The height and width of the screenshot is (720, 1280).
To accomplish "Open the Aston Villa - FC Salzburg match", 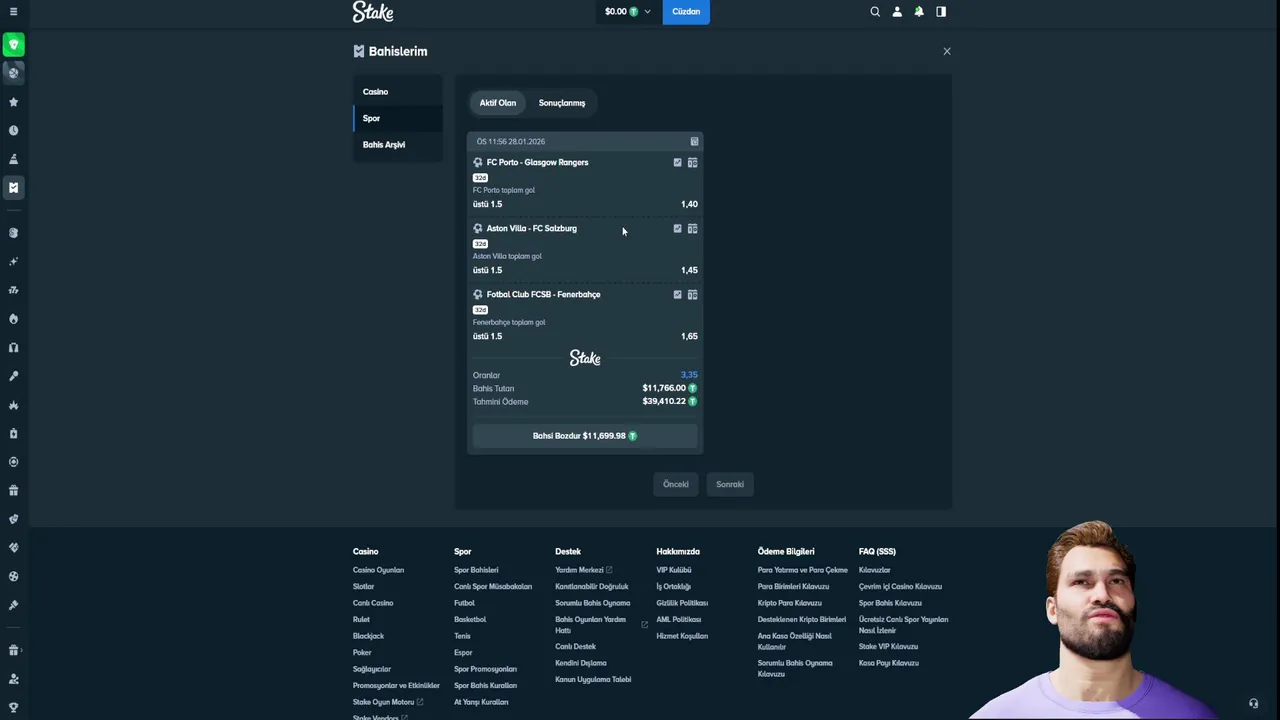I will (531, 228).
